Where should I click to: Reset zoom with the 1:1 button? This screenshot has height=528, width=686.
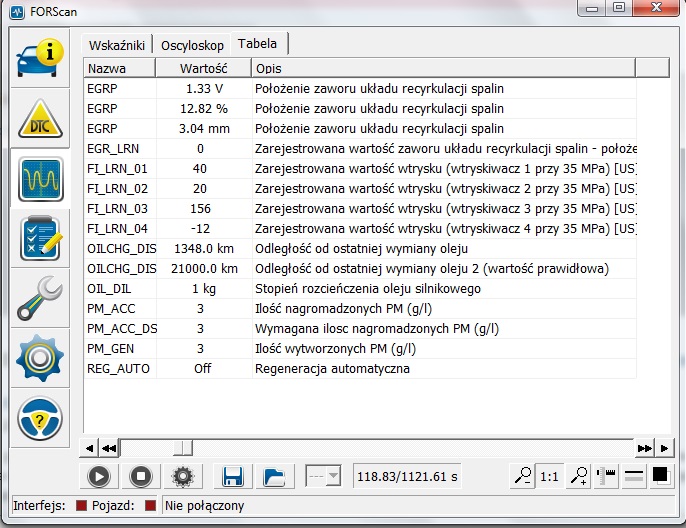[x=550, y=477]
